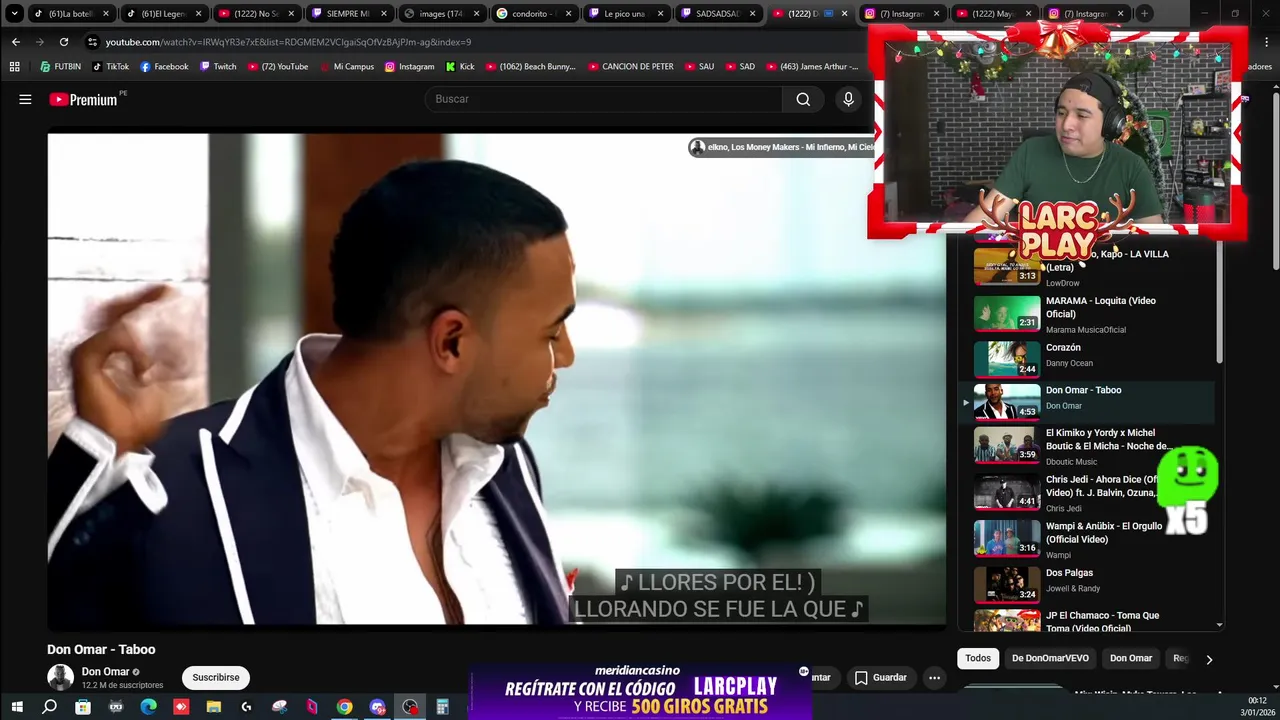This screenshot has height=720, width=1280.
Task: Select the Todos filter chip
Action: (x=978, y=658)
